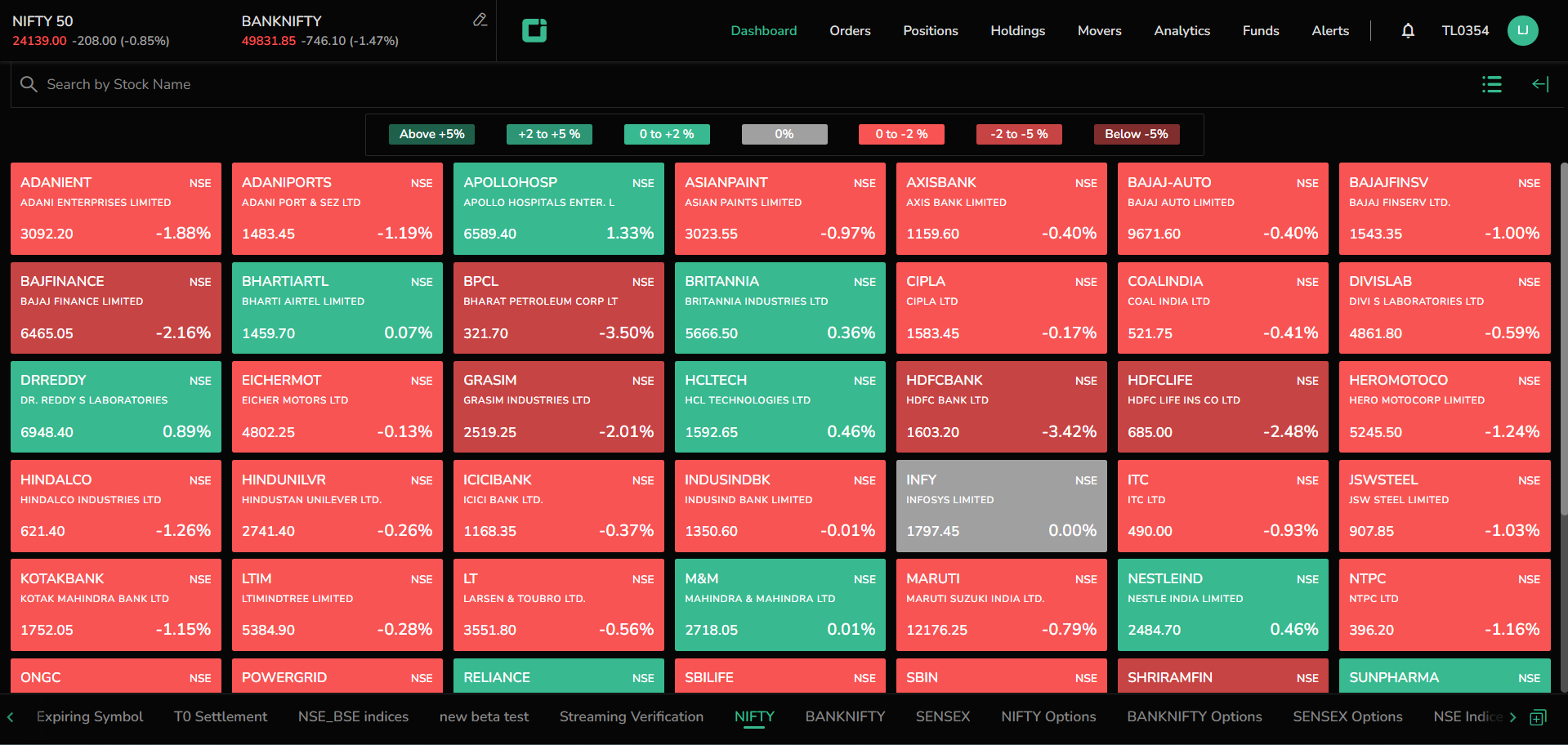Go to the Funds tab

pos(1261,30)
